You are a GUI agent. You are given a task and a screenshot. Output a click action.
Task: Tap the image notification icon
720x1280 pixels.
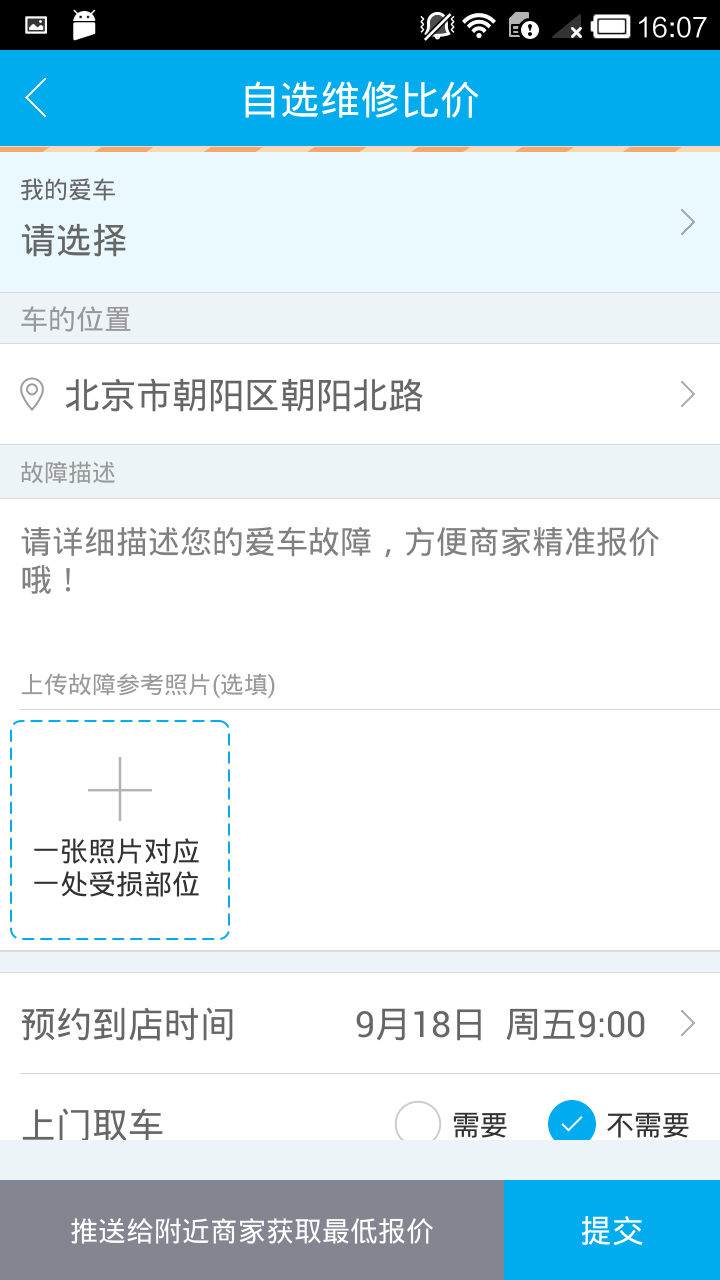click(x=36, y=26)
